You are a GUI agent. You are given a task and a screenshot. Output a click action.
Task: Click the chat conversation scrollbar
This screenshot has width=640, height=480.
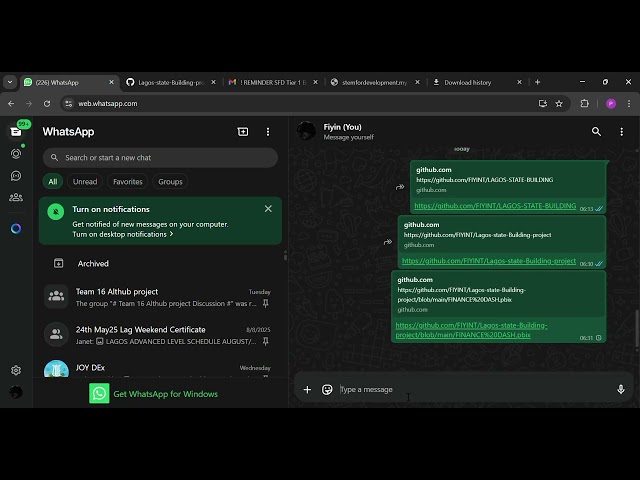click(637, 329)
